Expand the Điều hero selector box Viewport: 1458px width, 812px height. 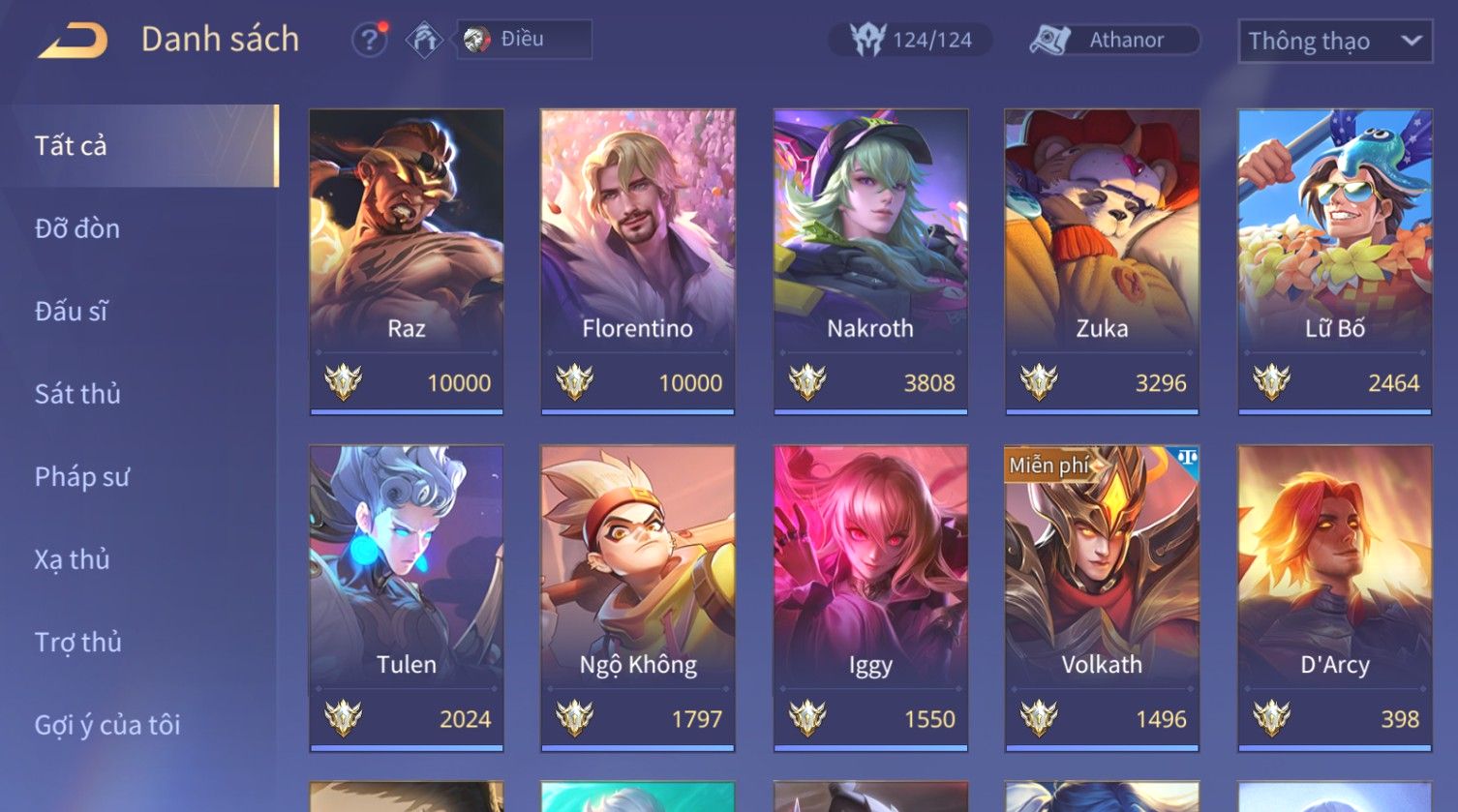pyautogui.click(x=524, y=40)
